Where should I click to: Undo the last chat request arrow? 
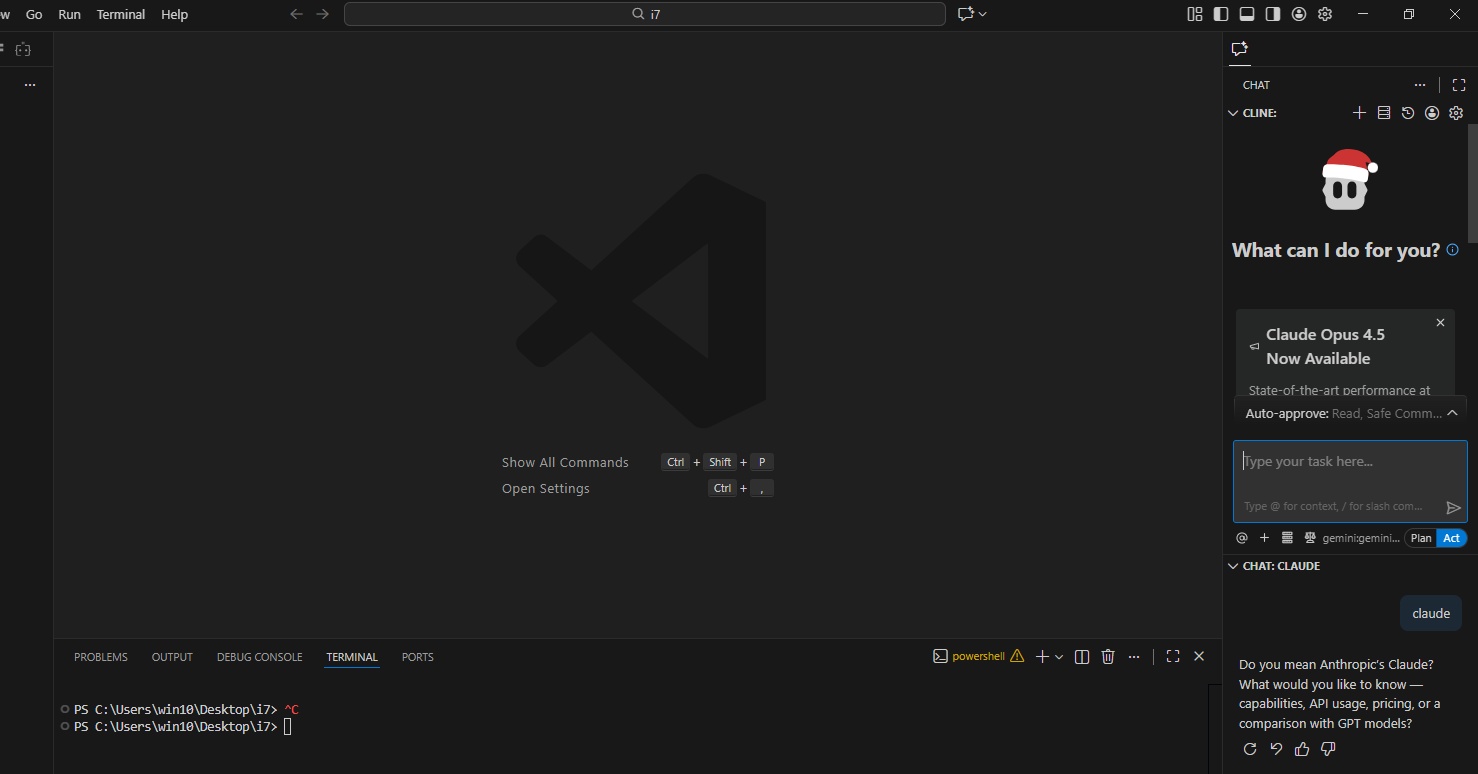click(1276, 749)
